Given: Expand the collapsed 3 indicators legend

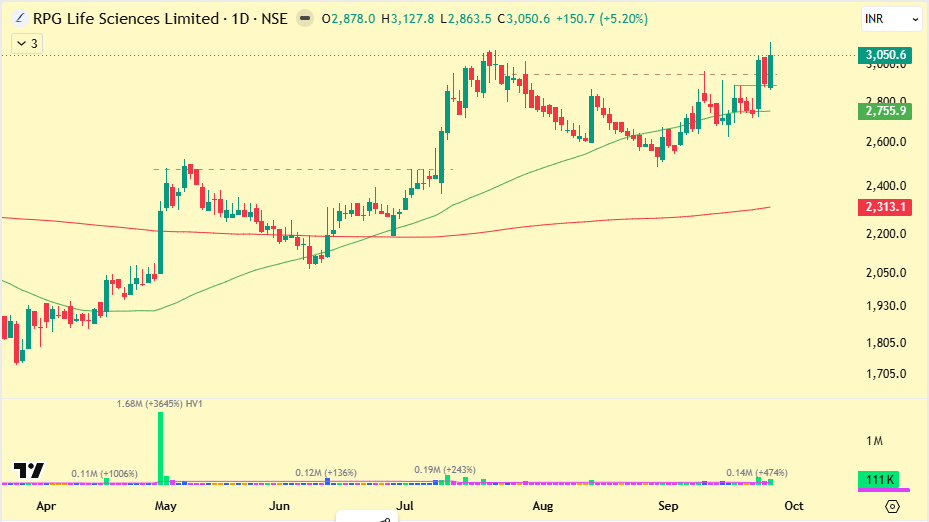Looking at the screenshot, I should pyautogui.click(x=27, y=44).
